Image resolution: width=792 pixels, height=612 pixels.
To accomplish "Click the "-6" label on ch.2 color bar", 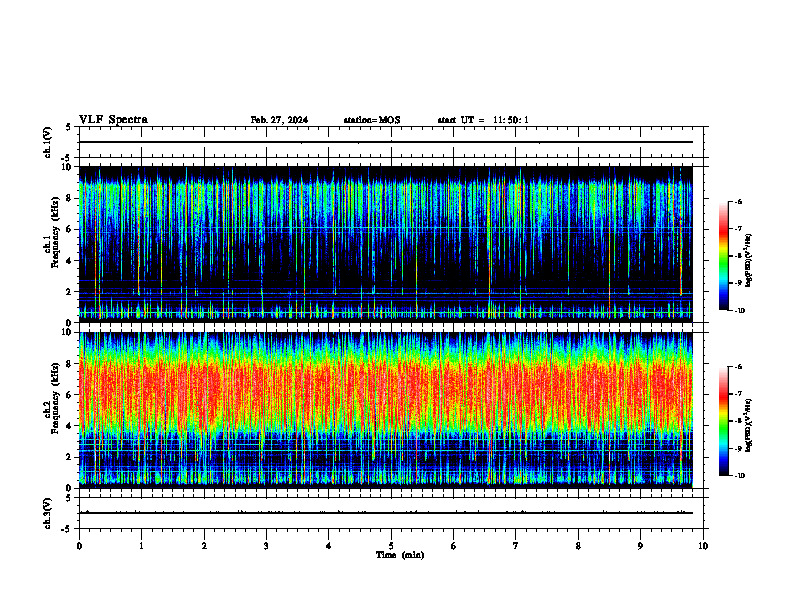I will 739,367.
